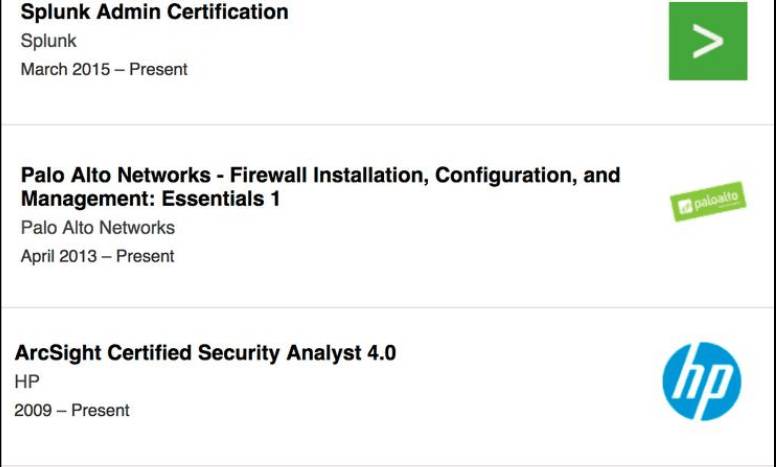
Task: Select the Palo Alto Networks issuer name
Action: (97, 228)
